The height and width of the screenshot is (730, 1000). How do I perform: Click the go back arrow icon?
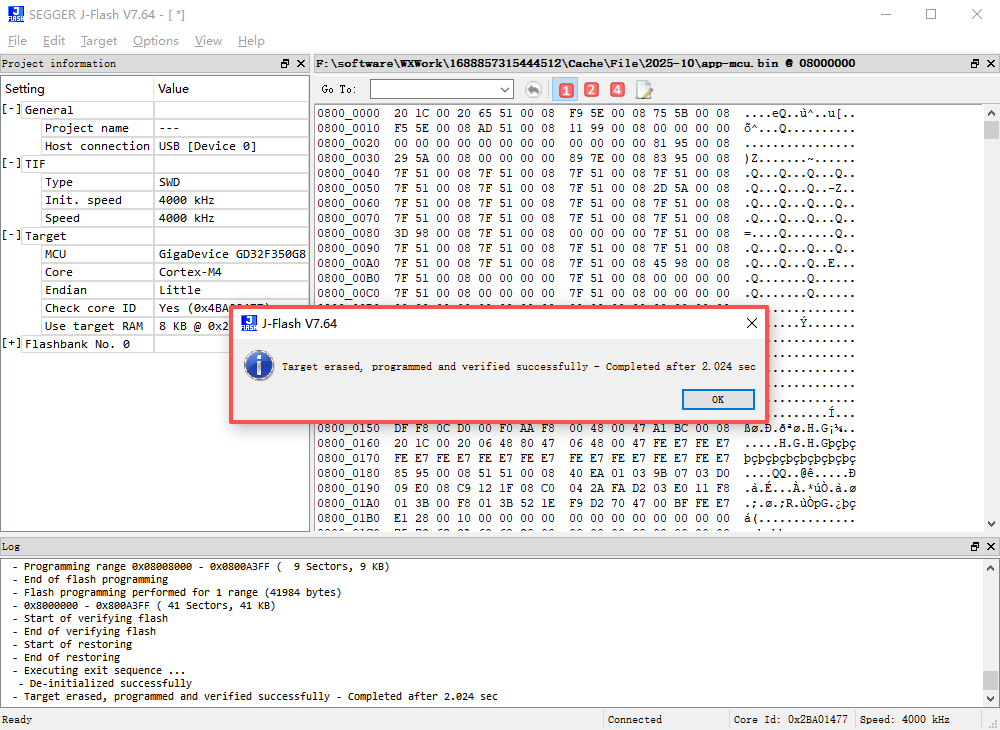coord(533,90)
